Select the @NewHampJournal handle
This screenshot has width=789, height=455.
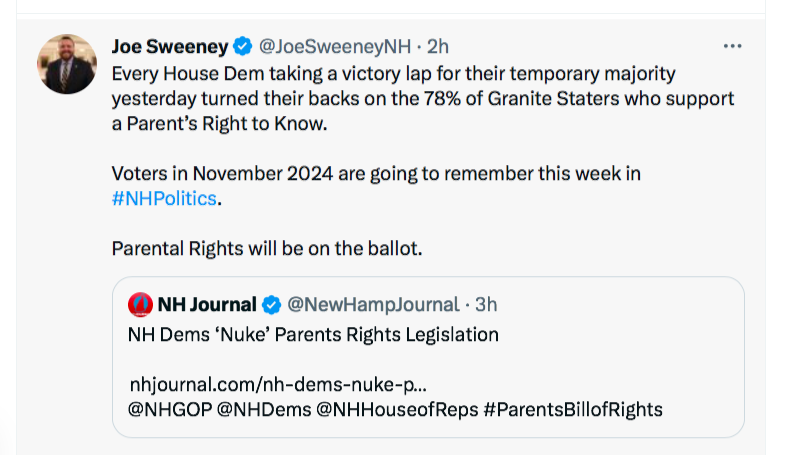tap(374, 304)
